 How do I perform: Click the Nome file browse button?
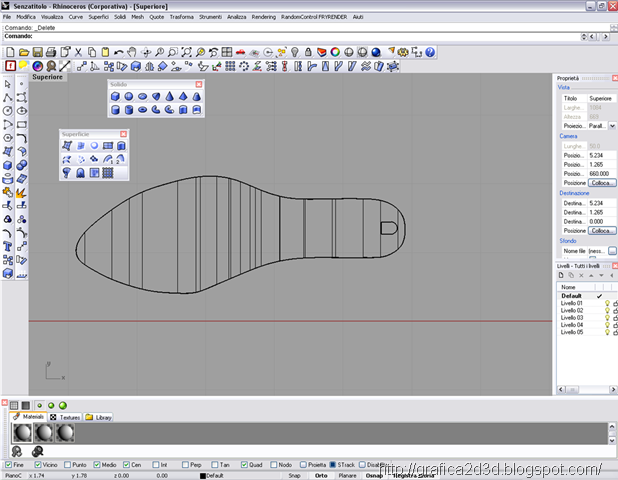coord(612,251)
